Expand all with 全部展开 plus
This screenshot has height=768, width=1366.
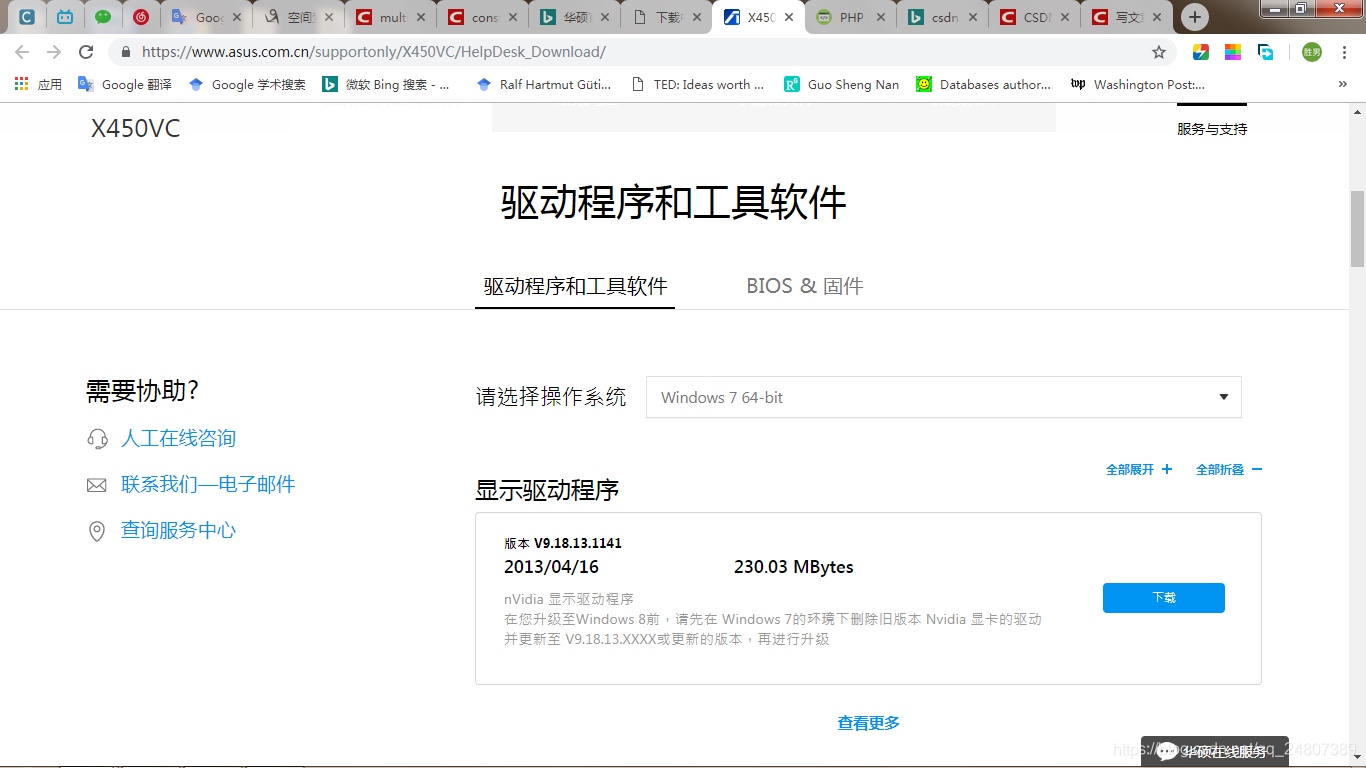pos(1139,469)
